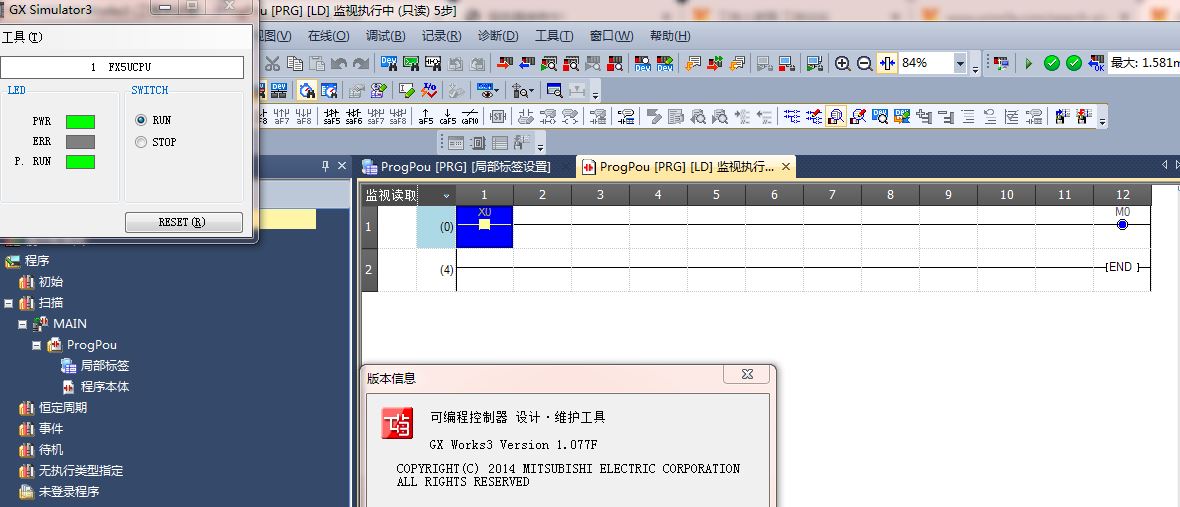This screenshot has width=1180, height=507.
Task: Click the cut scissors icon
Action: click(272, 63)
